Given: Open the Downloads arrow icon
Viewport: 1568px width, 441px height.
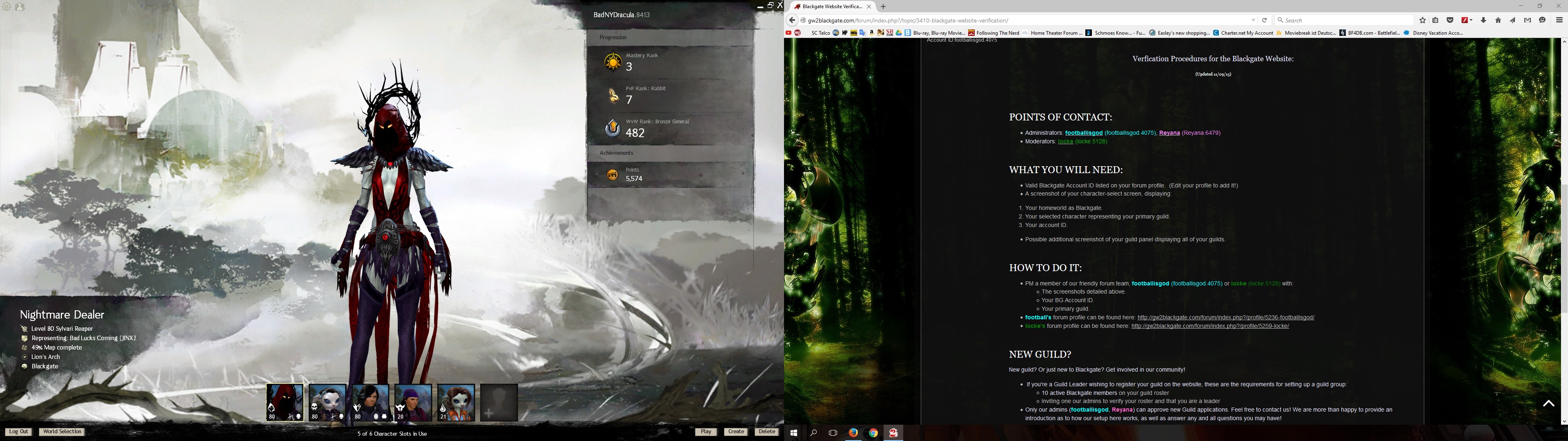Looking at the screenshot, I should click(x=1483, y=20).
